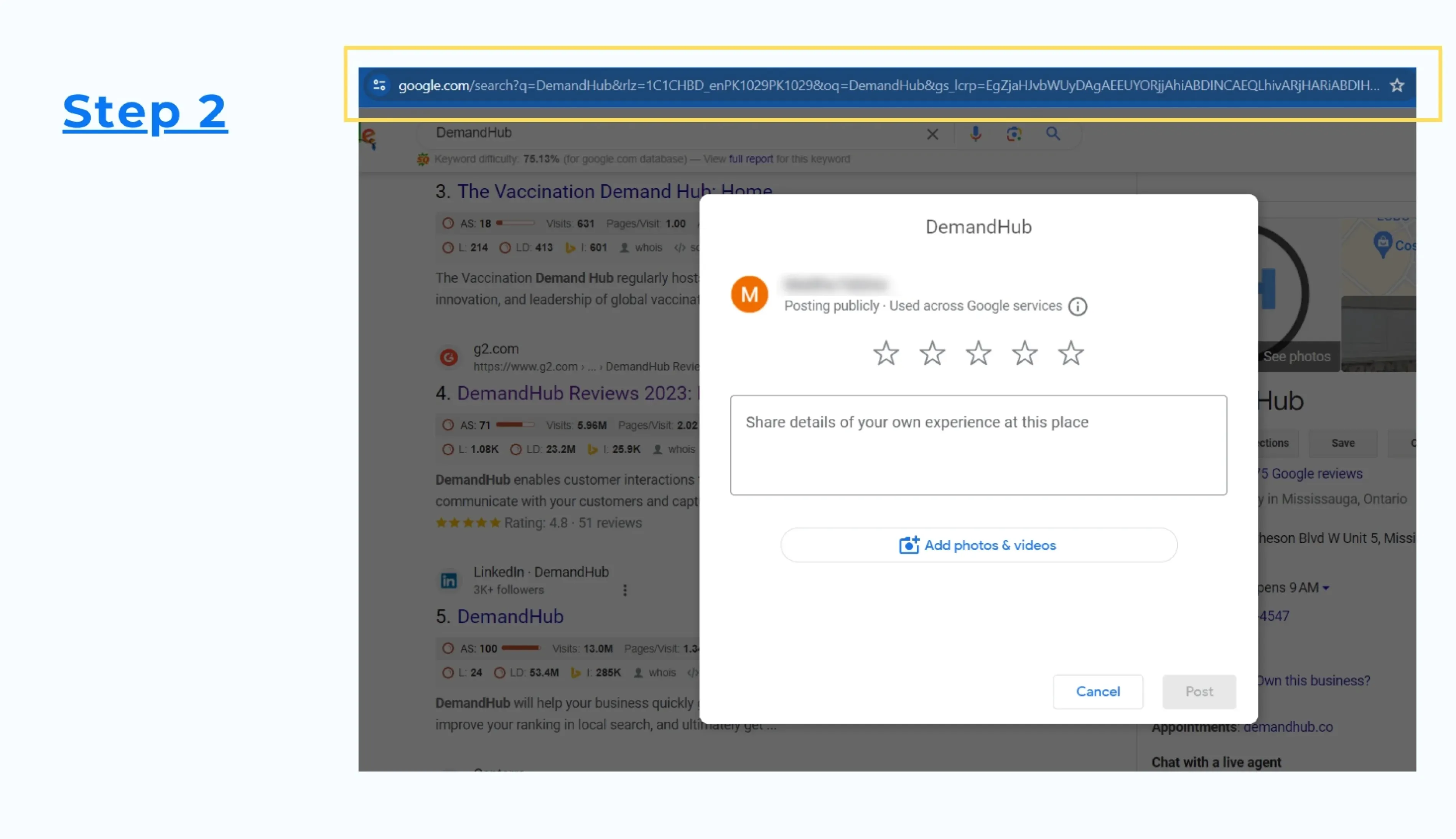
Task: Open LinkedIn result three-dot menu
Action: click(x=625, y=590)
